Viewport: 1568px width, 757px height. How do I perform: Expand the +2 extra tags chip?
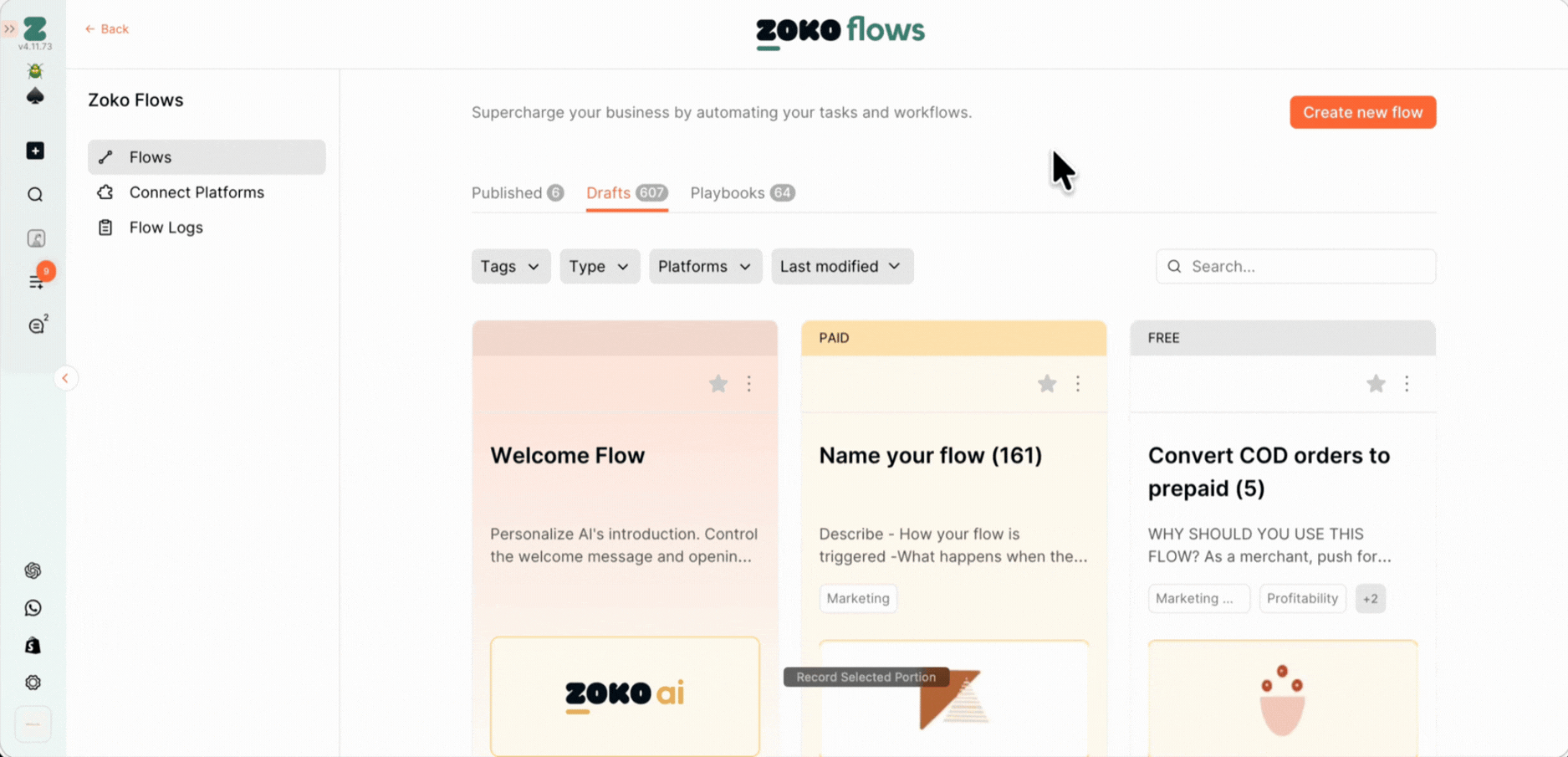point(1370,598)
